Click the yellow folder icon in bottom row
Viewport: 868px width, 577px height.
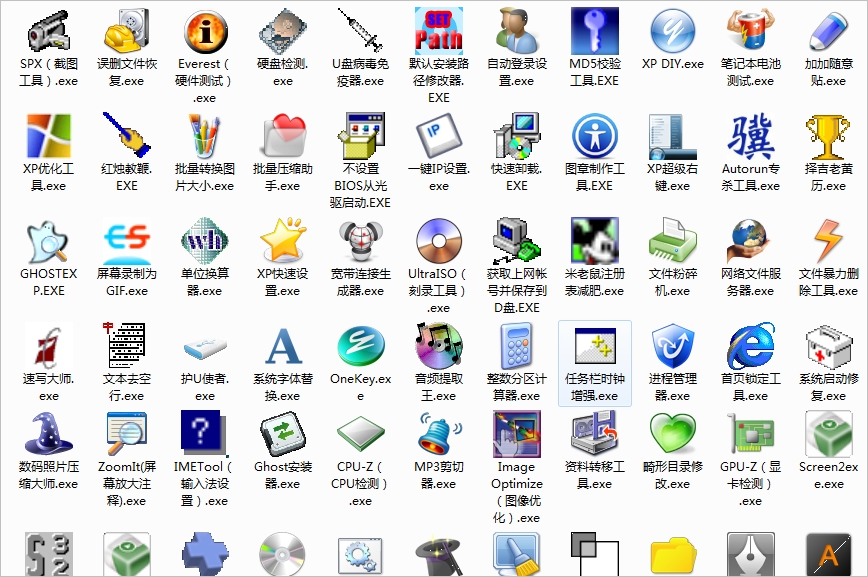[673, 554]
